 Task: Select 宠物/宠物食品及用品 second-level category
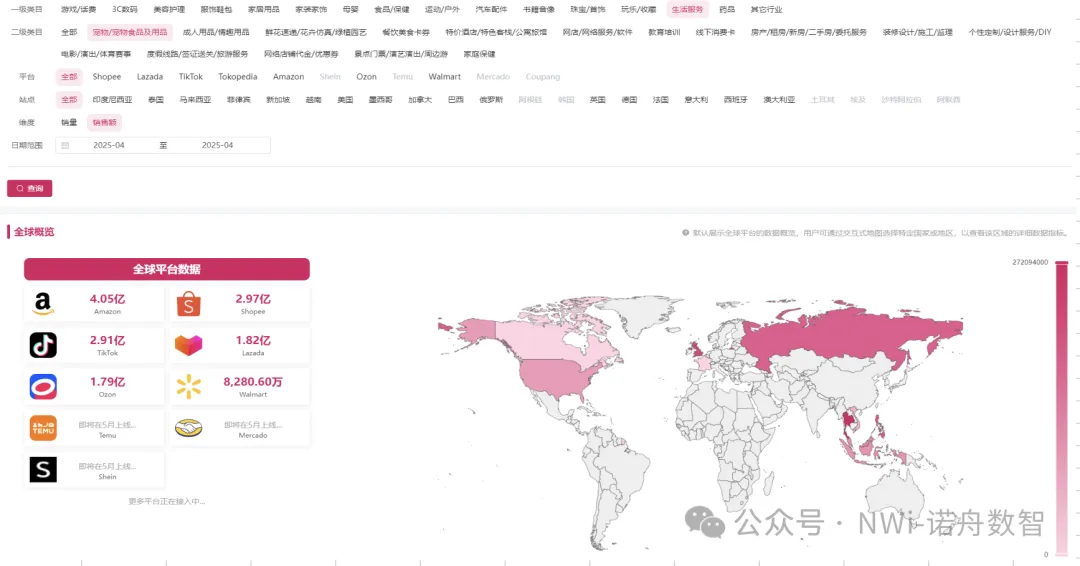pyautogui.click(x=130, y=32)
